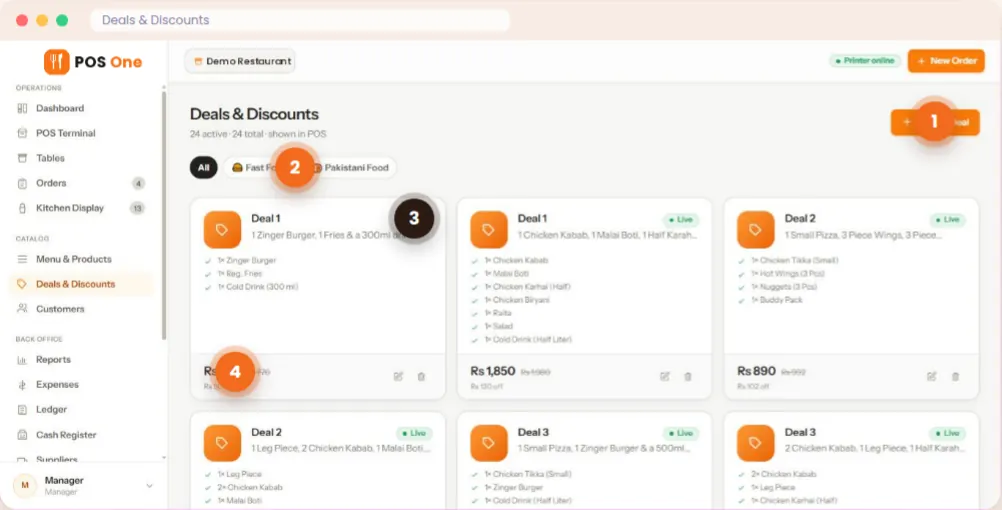The image size is (1002, 510).
Task: Click the tag icon on Zinger Burger Deal 1
Action: coord(222,229)
